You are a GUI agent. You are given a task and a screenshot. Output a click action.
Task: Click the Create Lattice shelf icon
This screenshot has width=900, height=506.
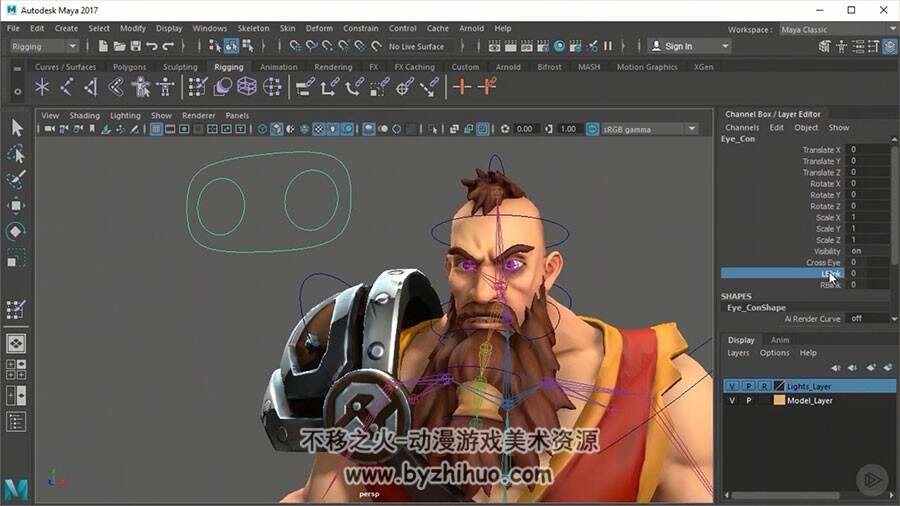tap(247, 87)
